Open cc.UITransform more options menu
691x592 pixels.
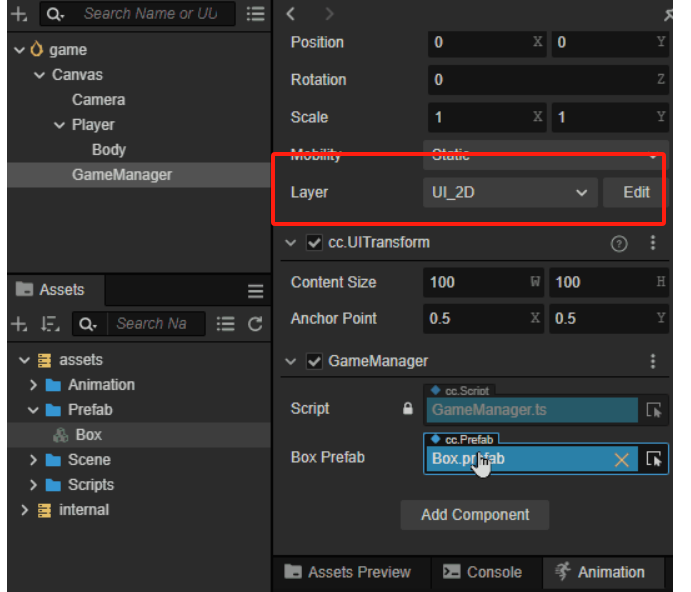click(653, 243)
